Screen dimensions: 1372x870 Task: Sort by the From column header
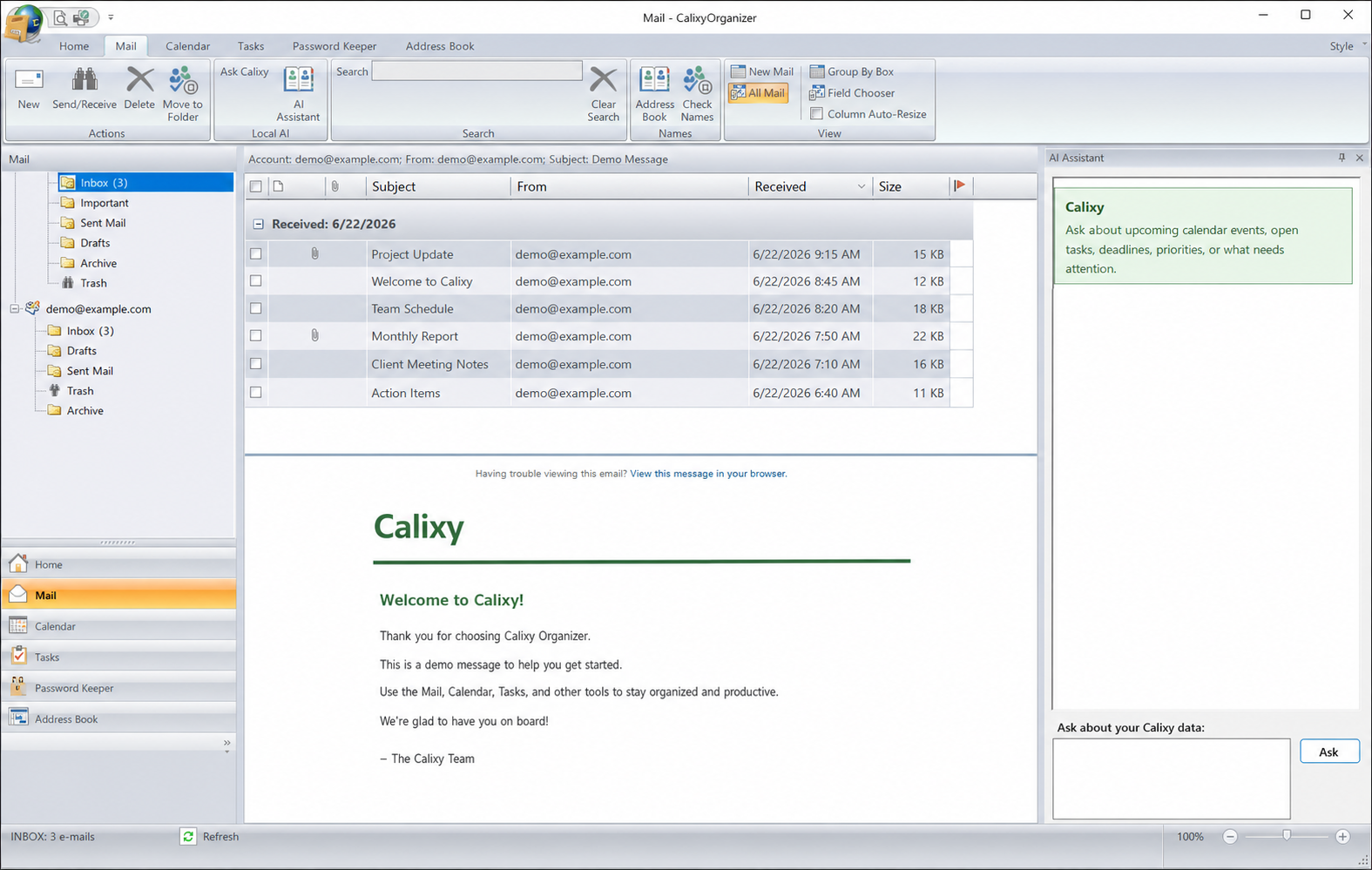pyautogui.click(x=630, y=186)
